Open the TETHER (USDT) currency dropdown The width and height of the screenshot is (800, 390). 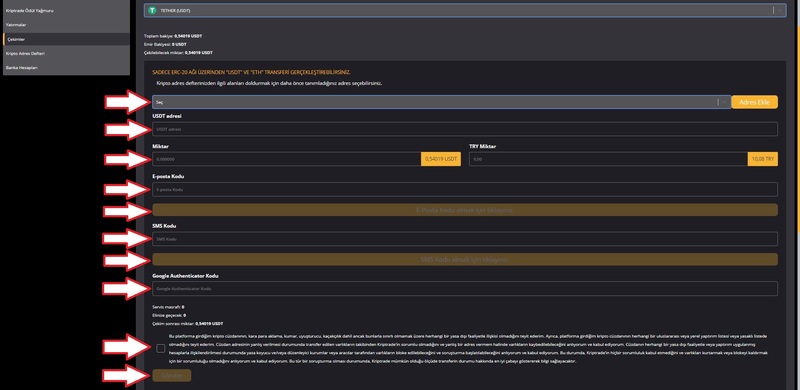pos(465,10)
